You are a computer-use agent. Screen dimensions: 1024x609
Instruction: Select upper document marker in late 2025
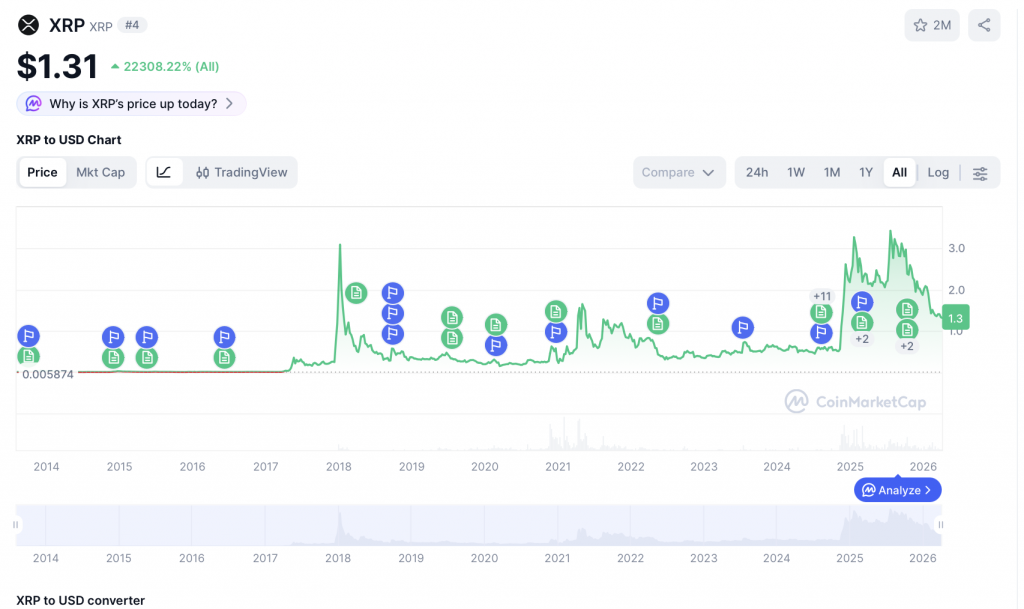coord(907,309)
